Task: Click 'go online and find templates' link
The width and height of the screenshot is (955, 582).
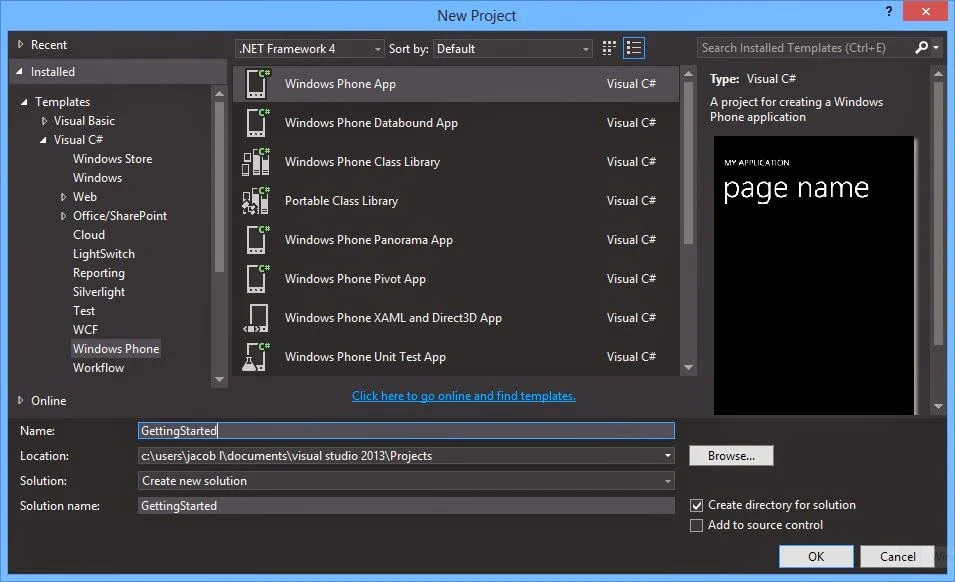Action: pos(463,396)
